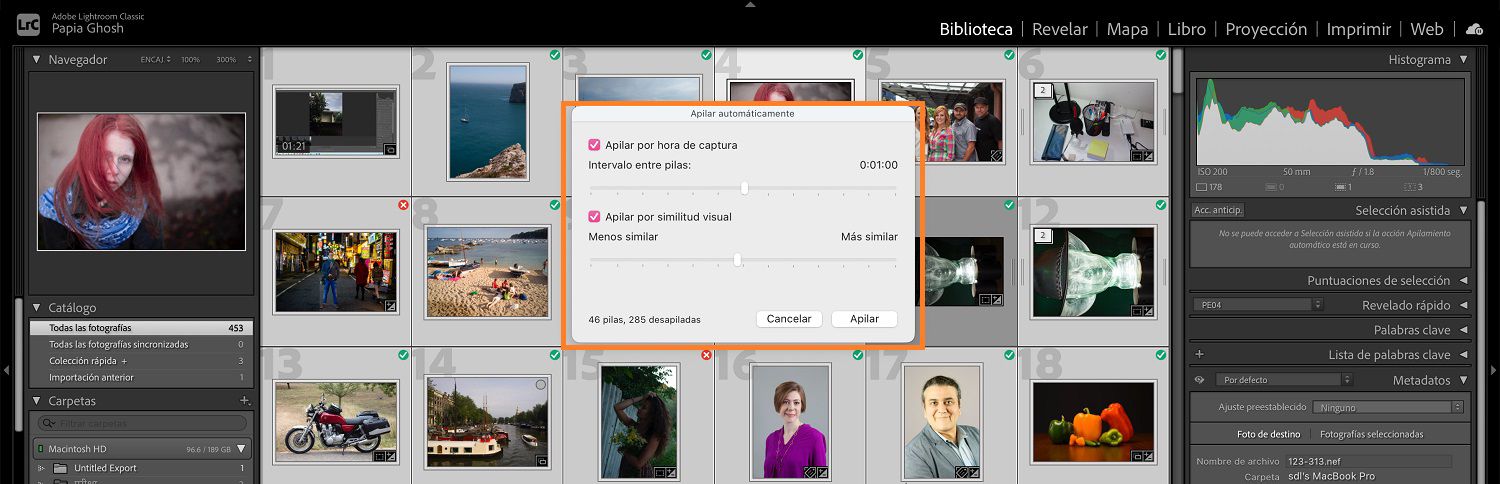Adjust the 'Intervalo entre pilas' slider handle
This screenshot has height=484, width=1500.
click(x=744, y=188)
